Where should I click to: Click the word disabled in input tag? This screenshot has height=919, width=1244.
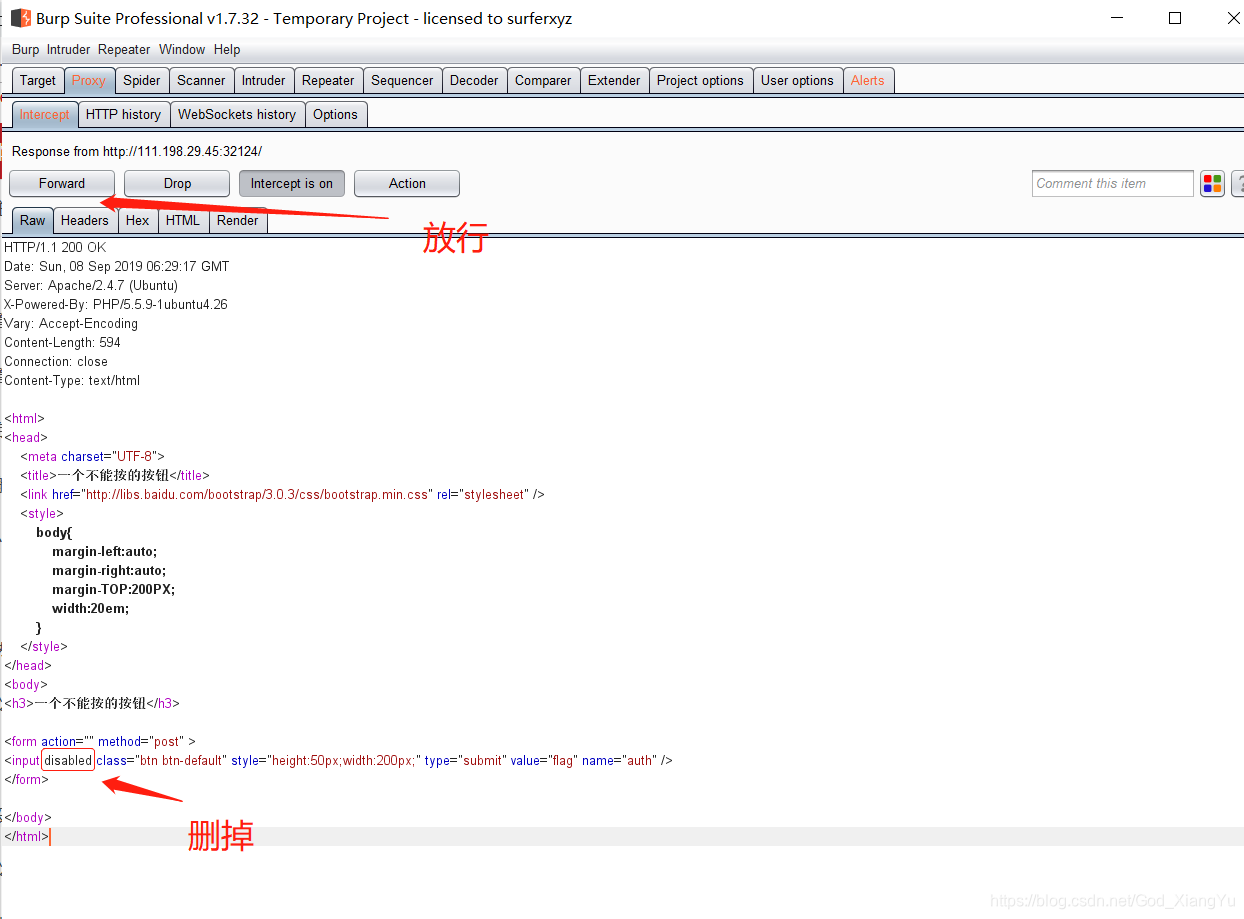coord(68,761)
